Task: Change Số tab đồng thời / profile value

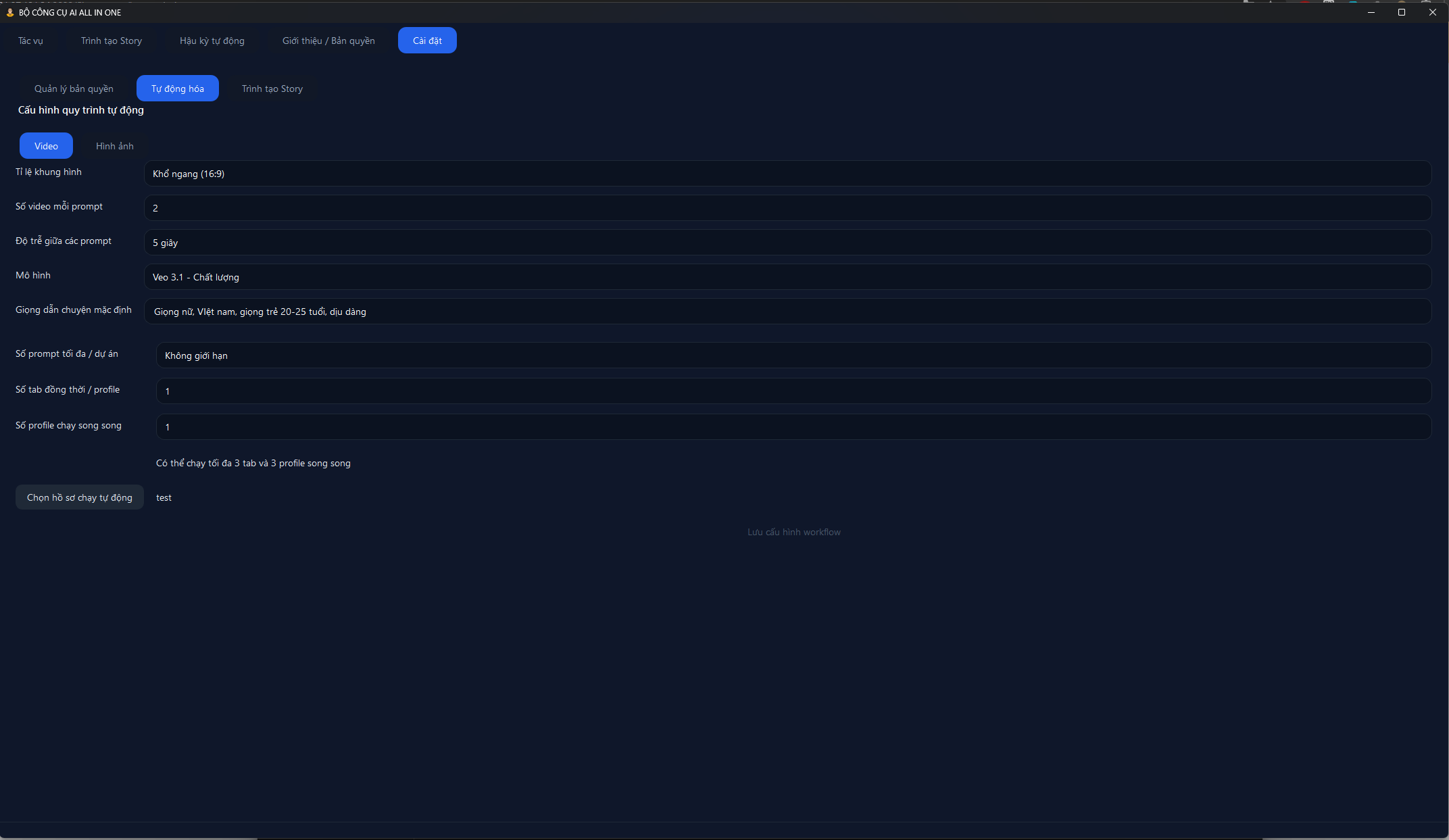Action: 793,391
